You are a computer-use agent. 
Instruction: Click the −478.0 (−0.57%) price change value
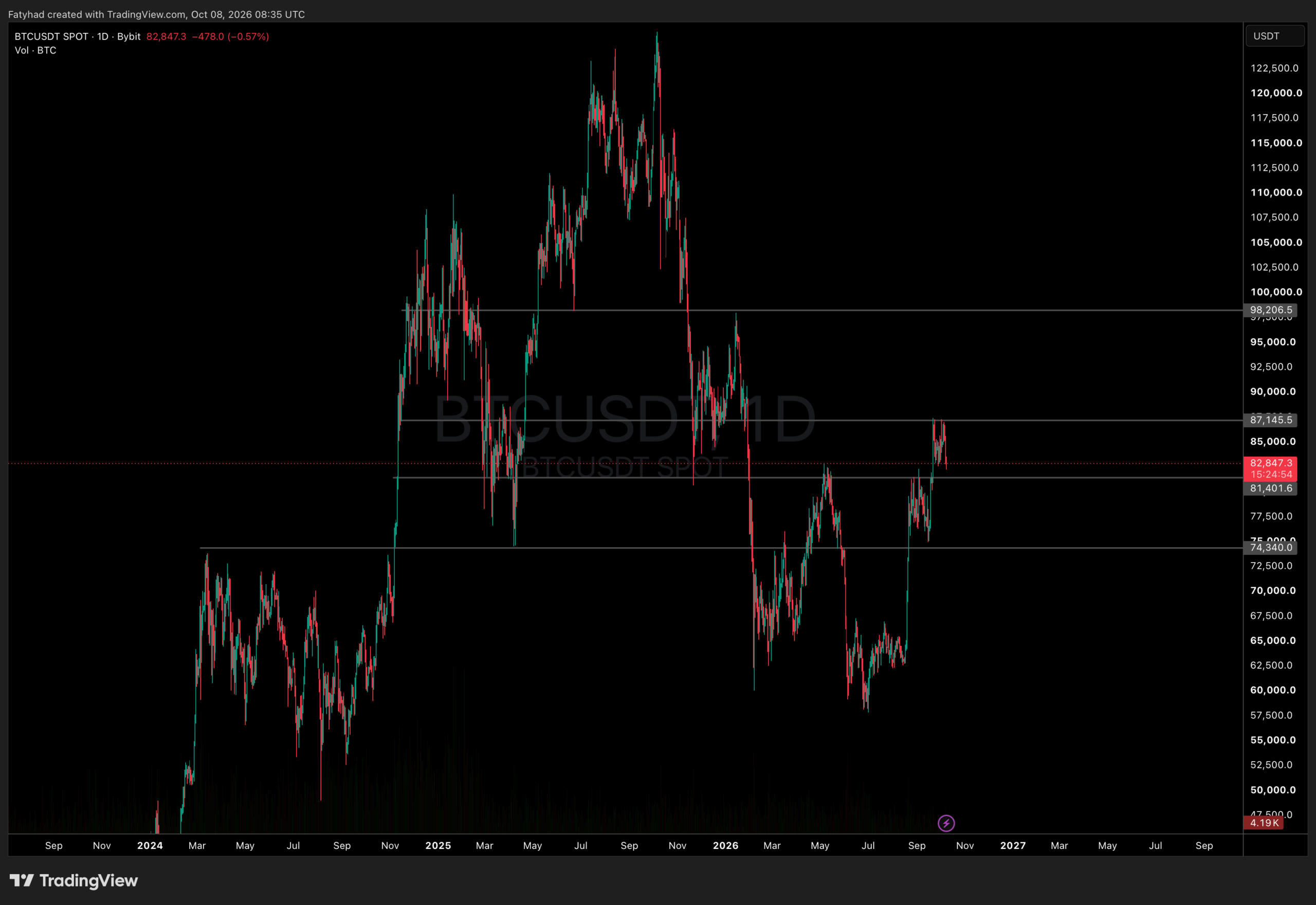click(x=231, y=37)
